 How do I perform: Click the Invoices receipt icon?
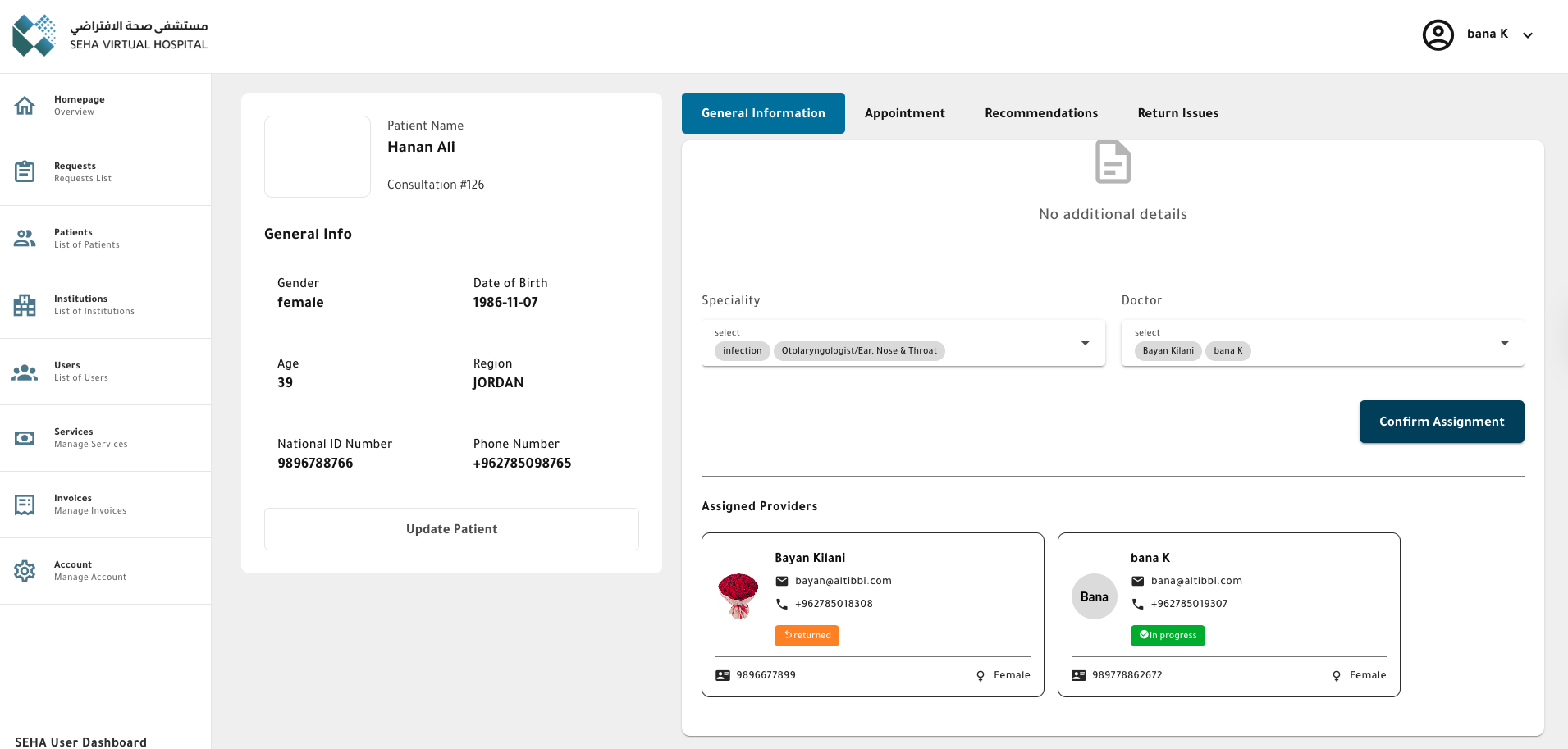point(25,505)
